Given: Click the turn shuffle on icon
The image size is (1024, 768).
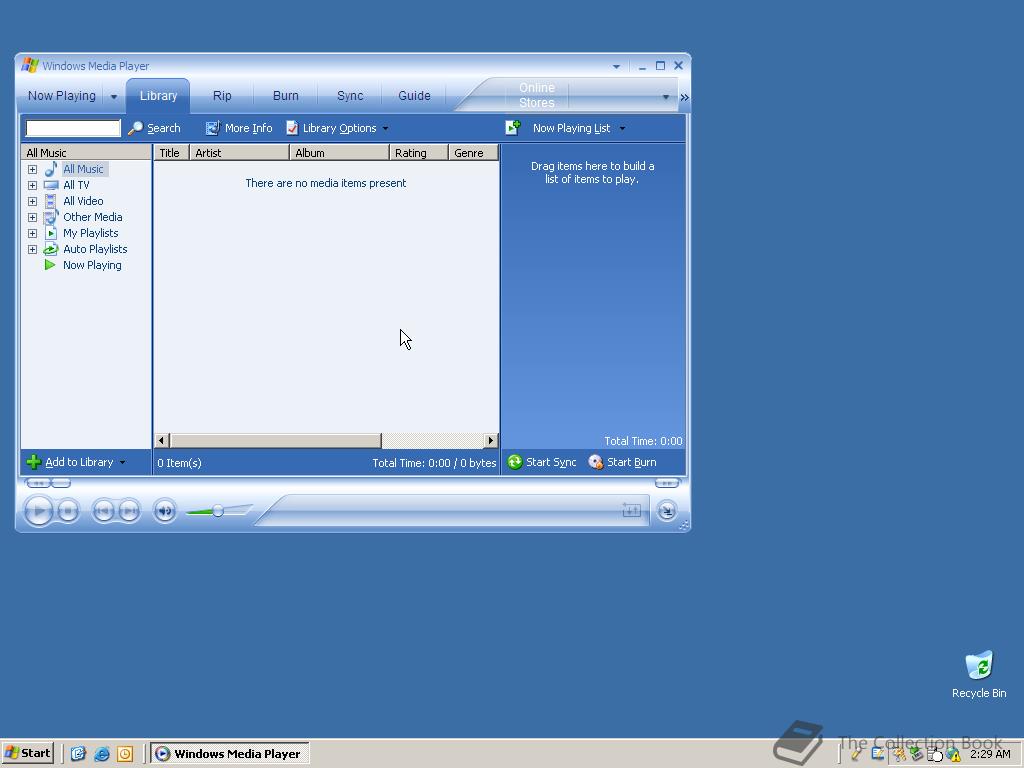Looking at the screenshot, I should pyautogui.click(x=632, y=510).
